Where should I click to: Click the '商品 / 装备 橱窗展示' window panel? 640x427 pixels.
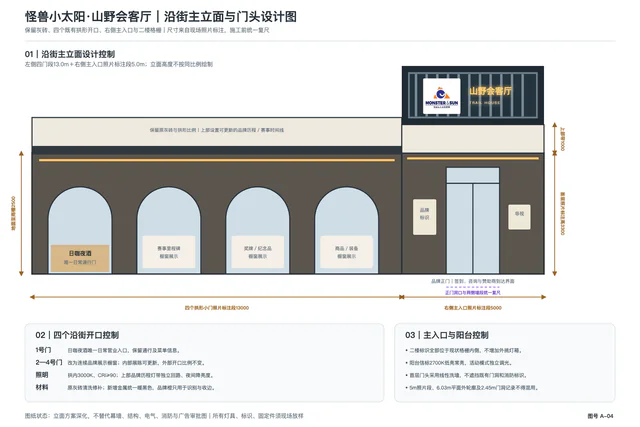click(x=347, y=252)
